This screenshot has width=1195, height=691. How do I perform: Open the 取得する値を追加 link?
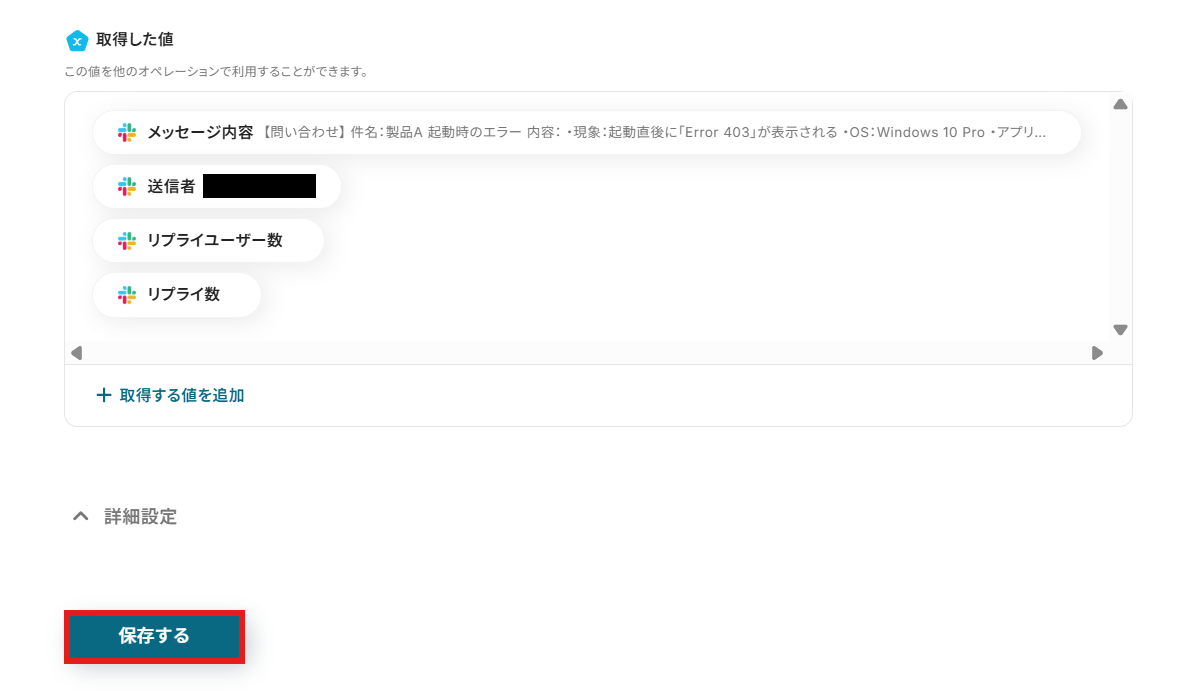[x=170, y=395]
